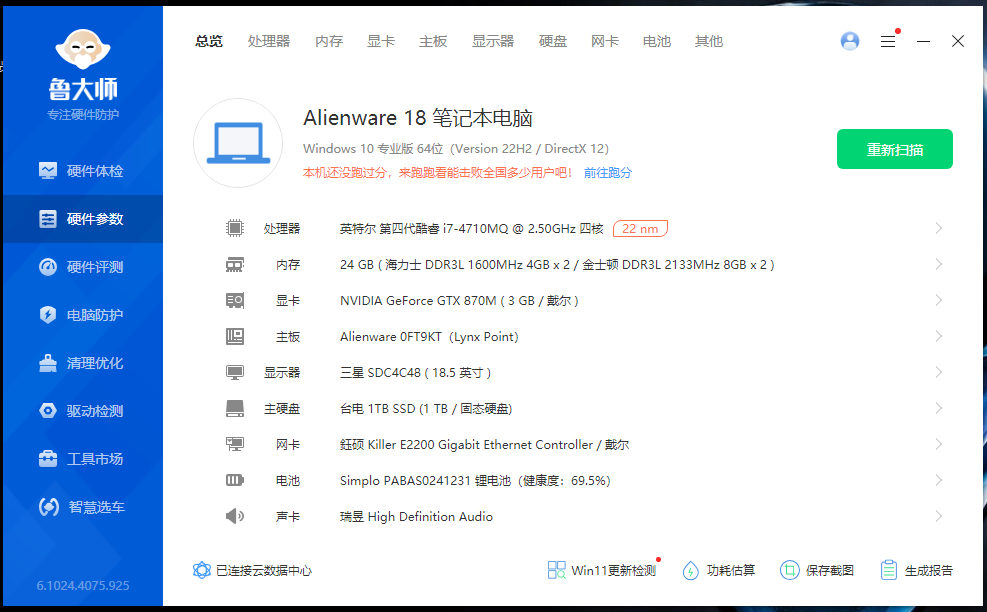Go to 清理优化 in the sidebar
This screenshot has height=612, width=987.
tap(82, 363)
